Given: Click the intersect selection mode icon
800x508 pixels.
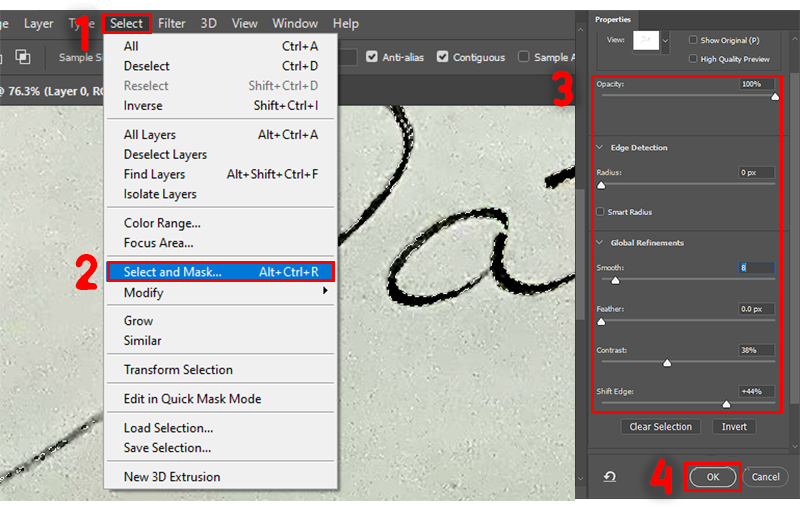Looking at the screenshot, I should tap(23, 58).
